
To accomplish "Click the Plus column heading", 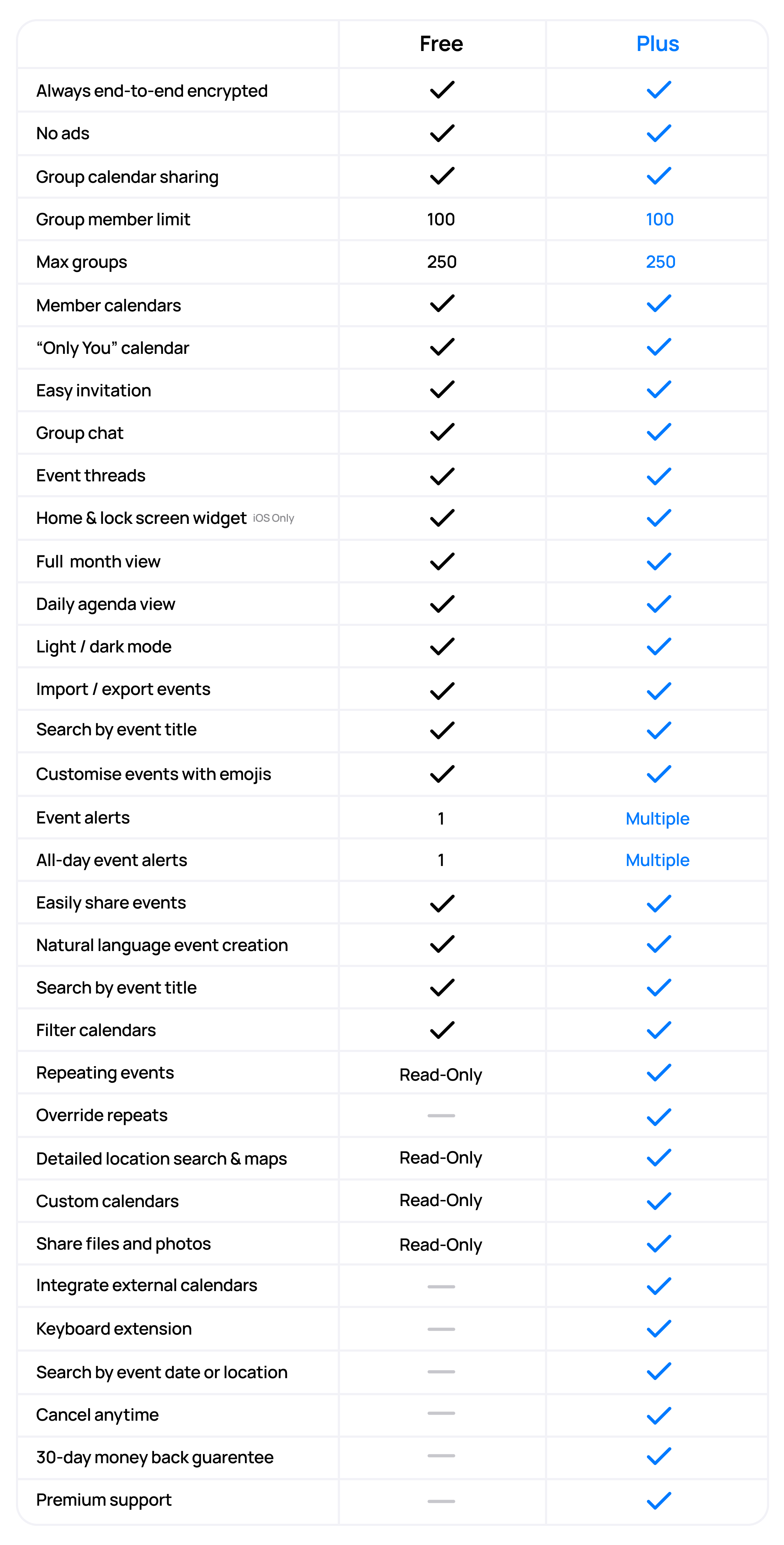I will pyautogui.click(x=658, y=44).
